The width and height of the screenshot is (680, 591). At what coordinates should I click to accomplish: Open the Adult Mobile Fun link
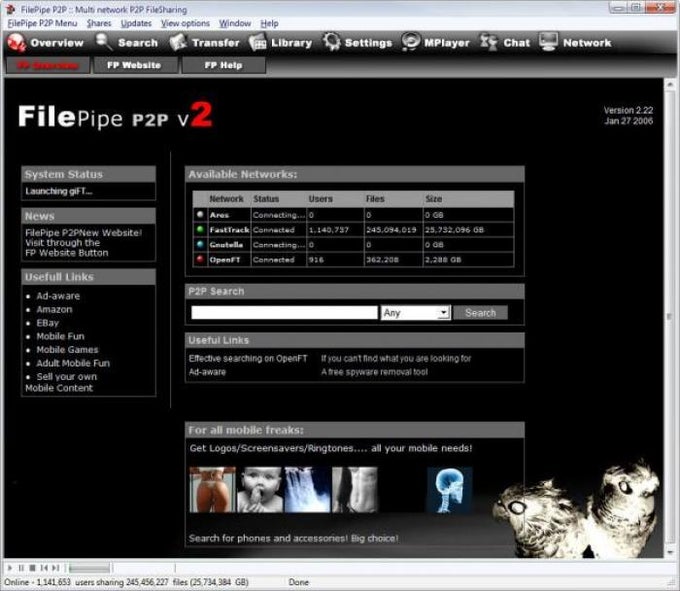(73, 363)
